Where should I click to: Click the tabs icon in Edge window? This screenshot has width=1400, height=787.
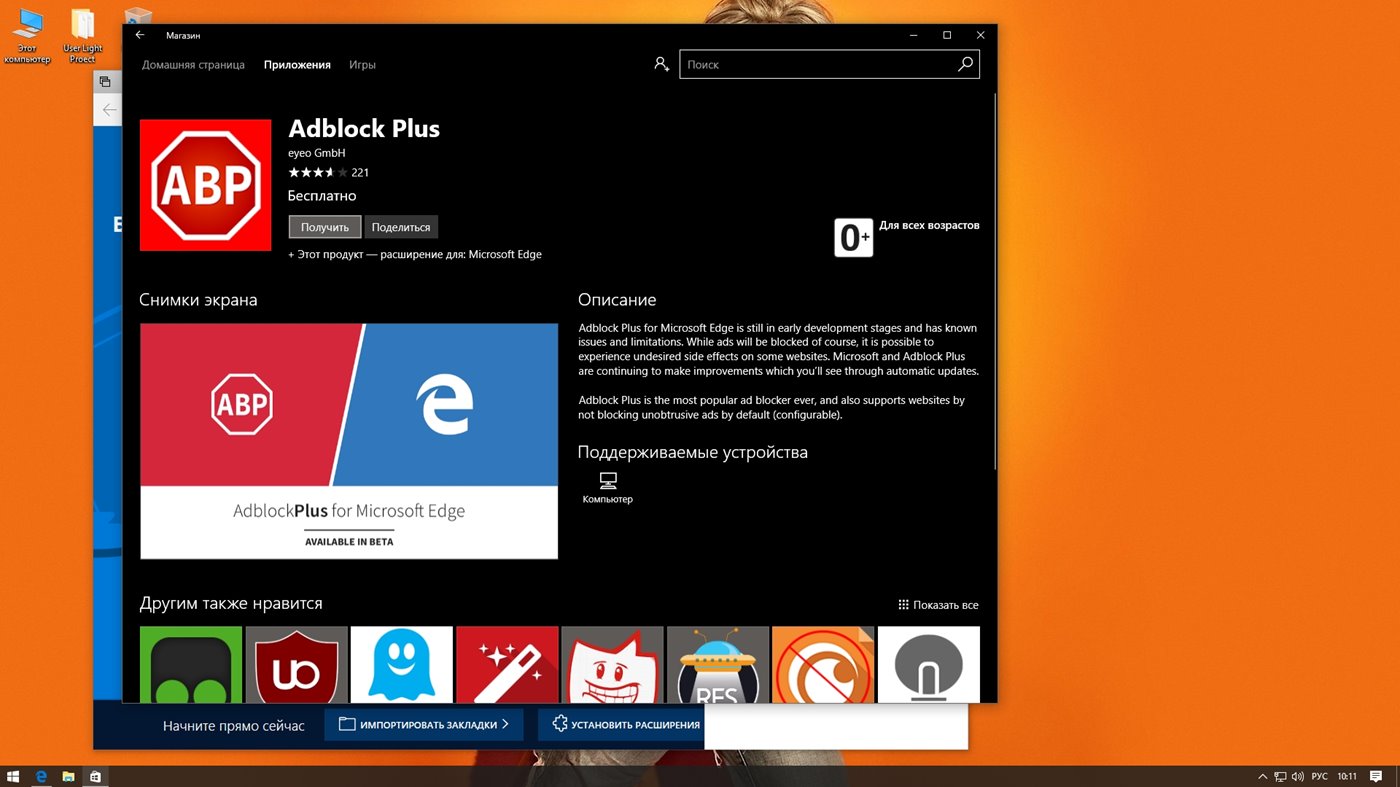[105, 82]
